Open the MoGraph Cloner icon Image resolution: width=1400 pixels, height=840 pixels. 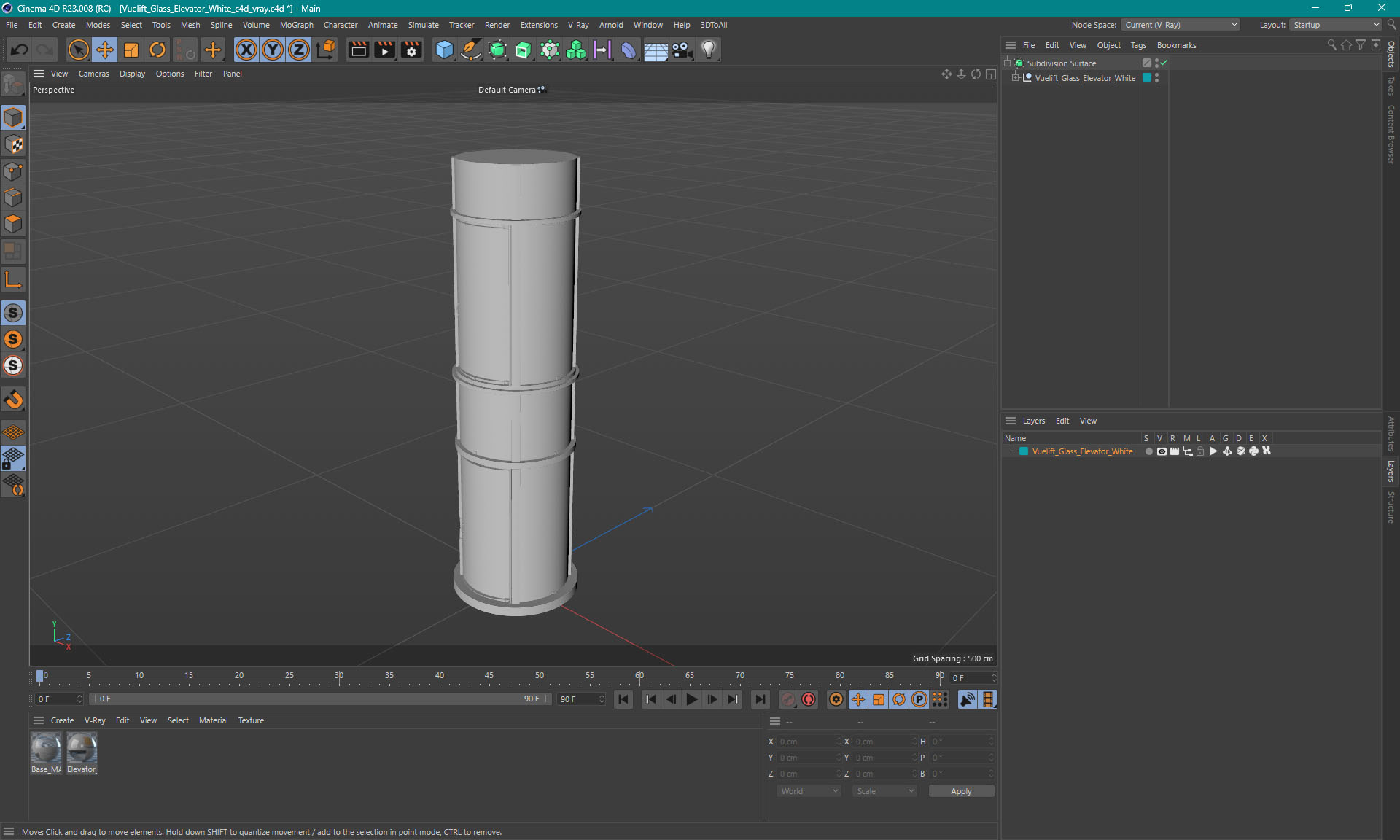tap(576, 50)
